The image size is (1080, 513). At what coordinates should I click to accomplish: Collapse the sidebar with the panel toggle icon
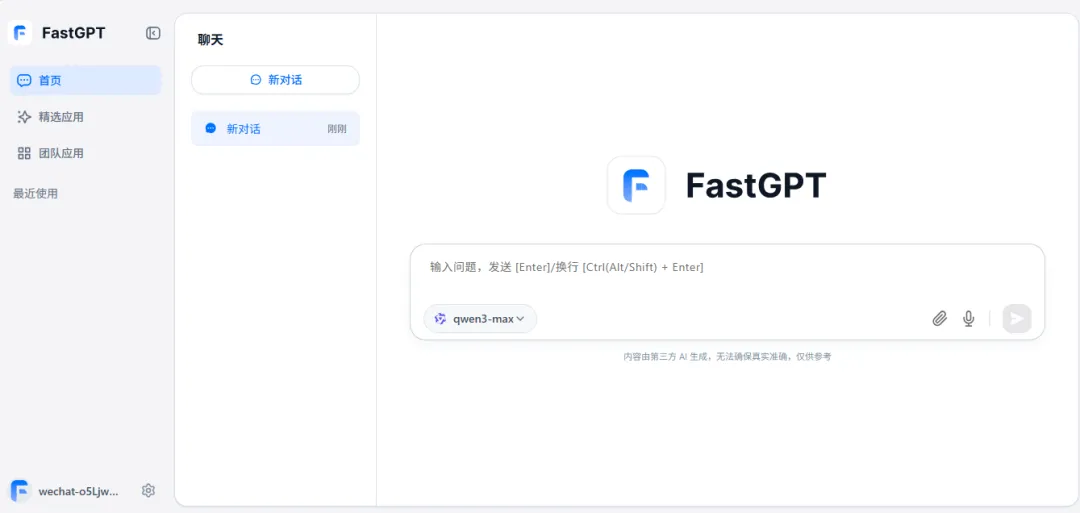pyautogui.click(x=153, y=33)
